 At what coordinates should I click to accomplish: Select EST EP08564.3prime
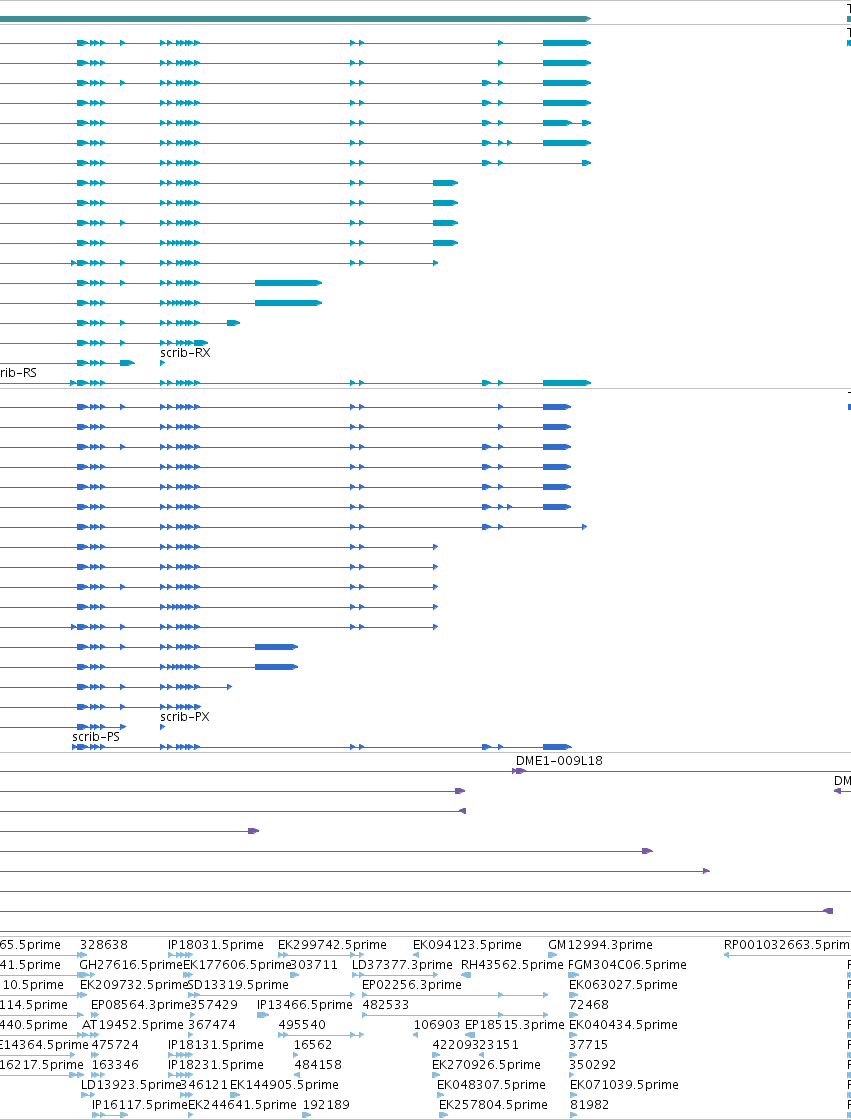point(140,1005)
